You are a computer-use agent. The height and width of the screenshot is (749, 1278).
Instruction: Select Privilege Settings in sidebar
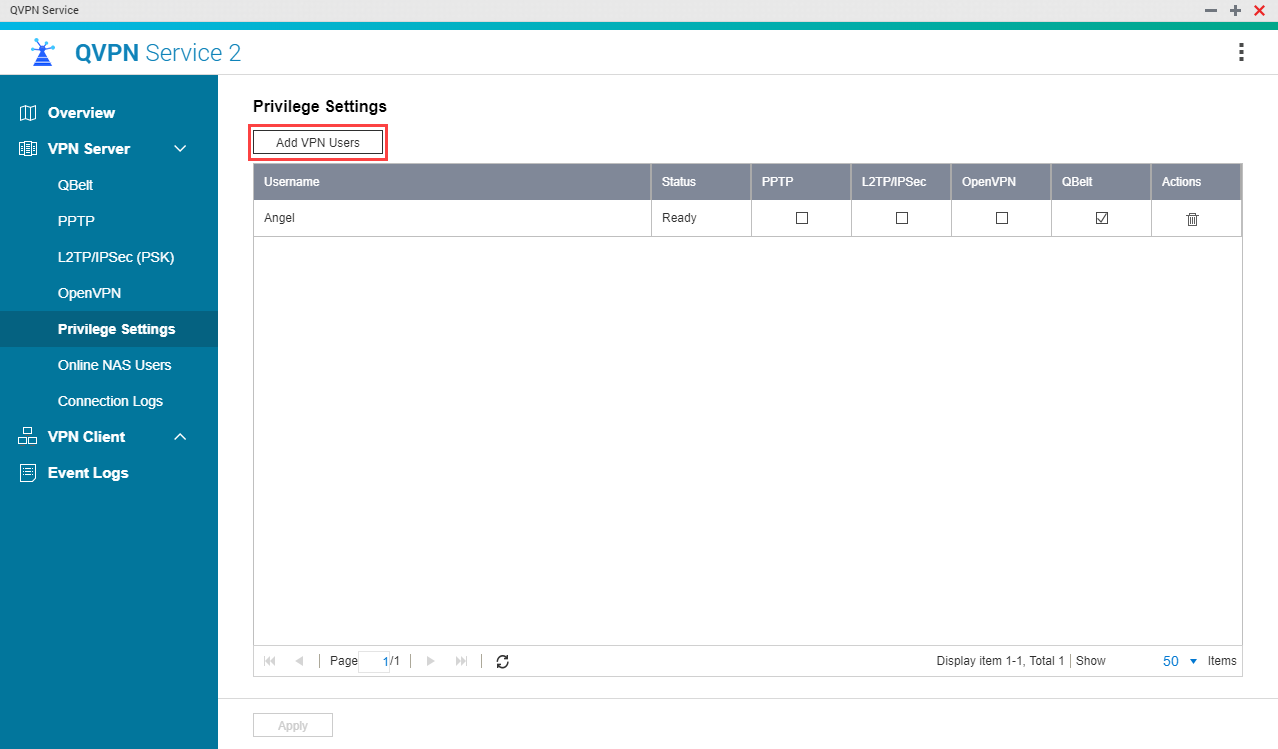pos(109,329)
